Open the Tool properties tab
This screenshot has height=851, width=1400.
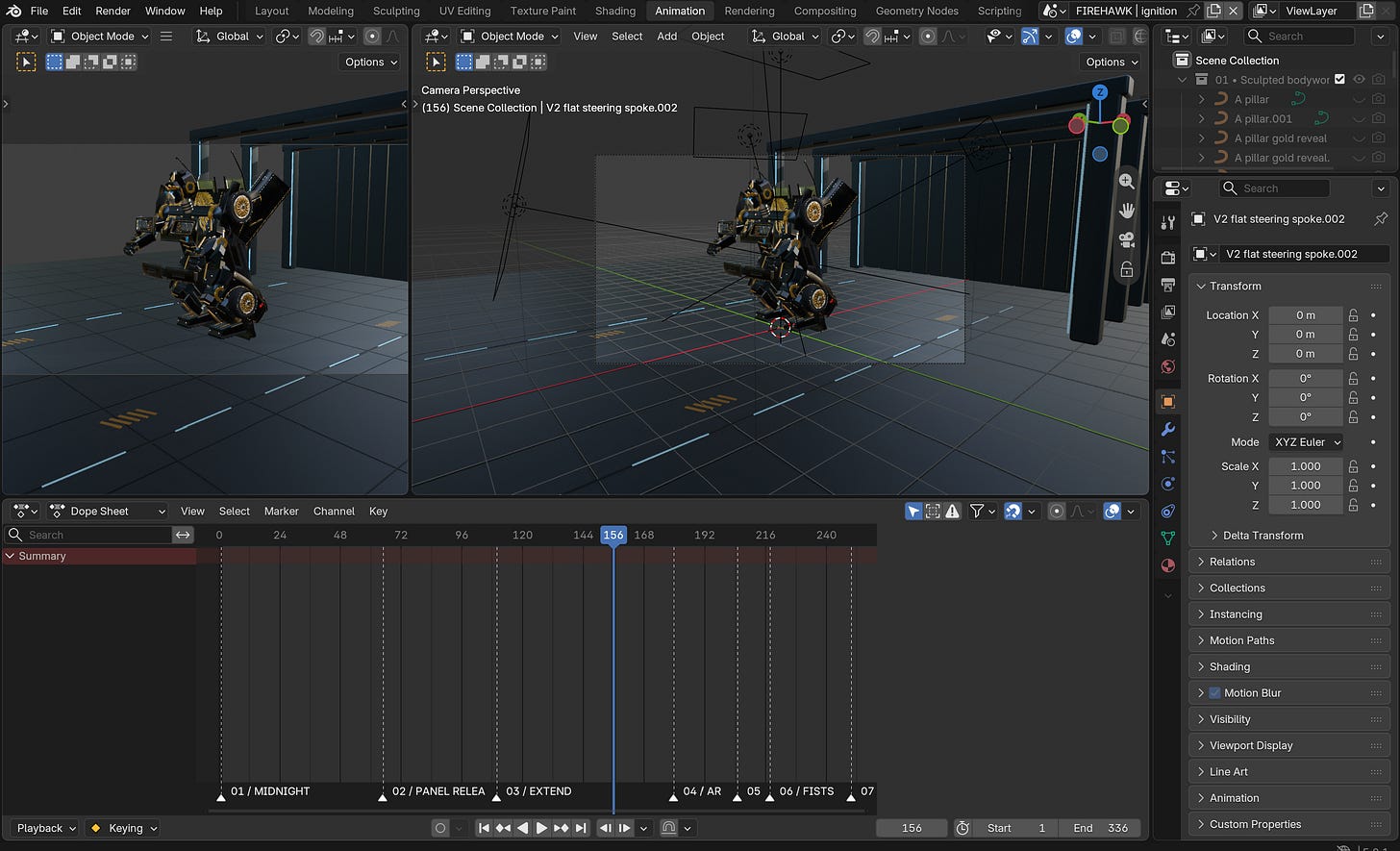1168,223
